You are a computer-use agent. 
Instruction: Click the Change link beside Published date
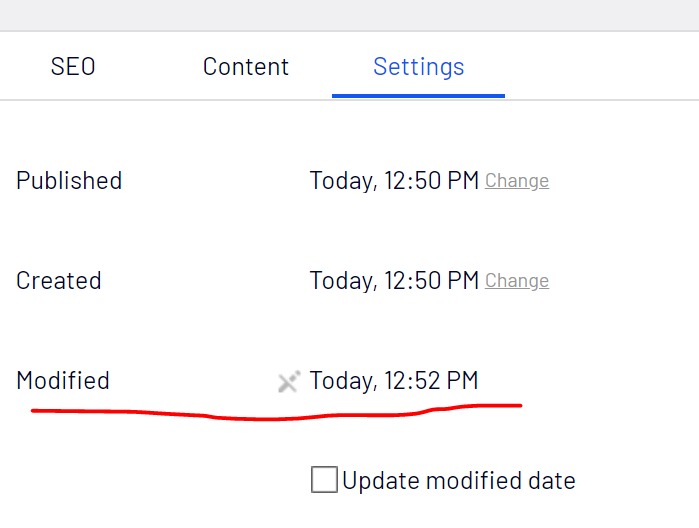coord(517,181)
